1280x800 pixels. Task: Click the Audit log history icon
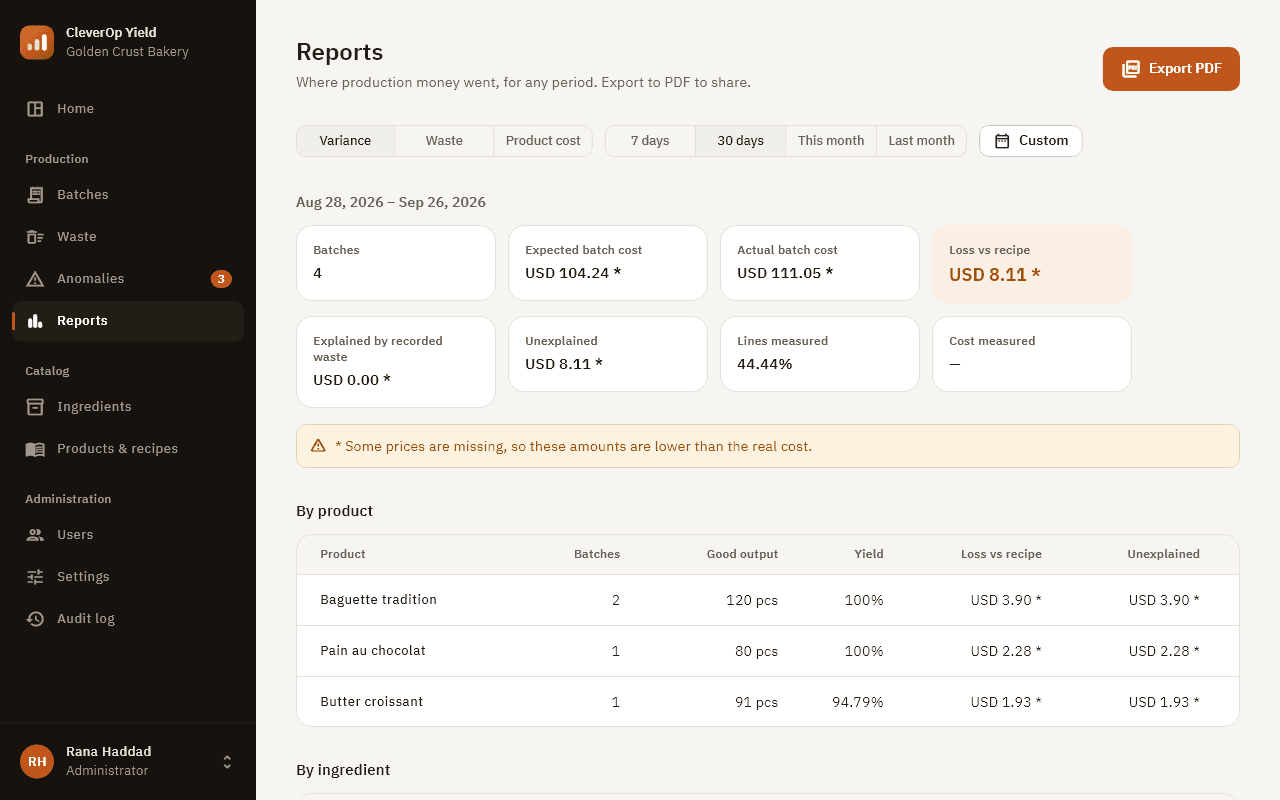click(x=35, y=619)
